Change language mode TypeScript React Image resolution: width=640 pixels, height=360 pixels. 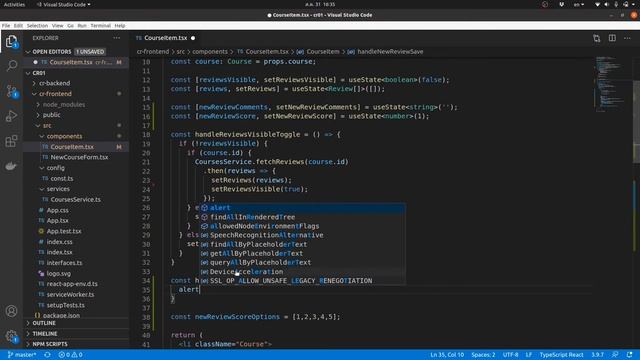coord(561,355)
